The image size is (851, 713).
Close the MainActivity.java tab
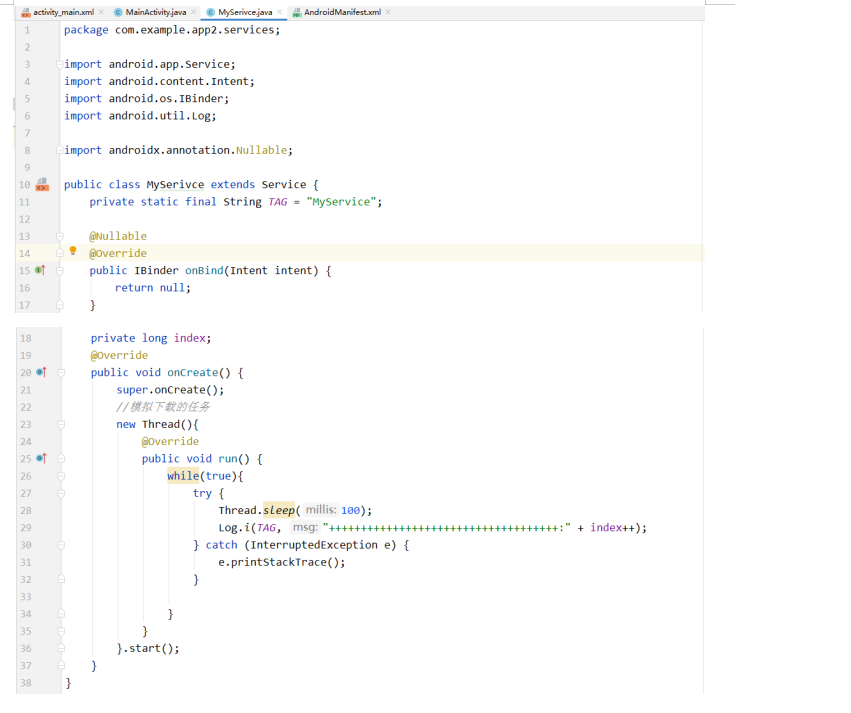193,12
